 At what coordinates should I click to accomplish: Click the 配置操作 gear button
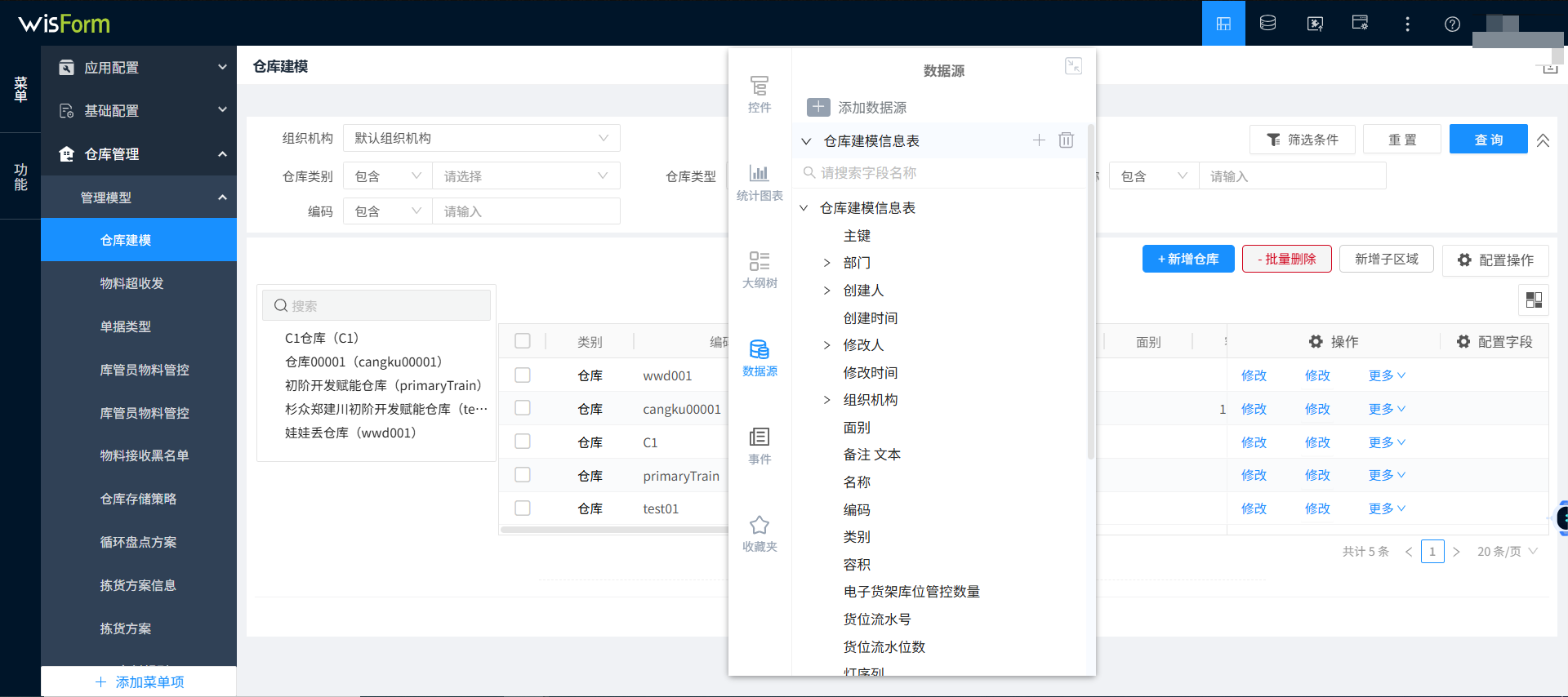[1495, 260]
